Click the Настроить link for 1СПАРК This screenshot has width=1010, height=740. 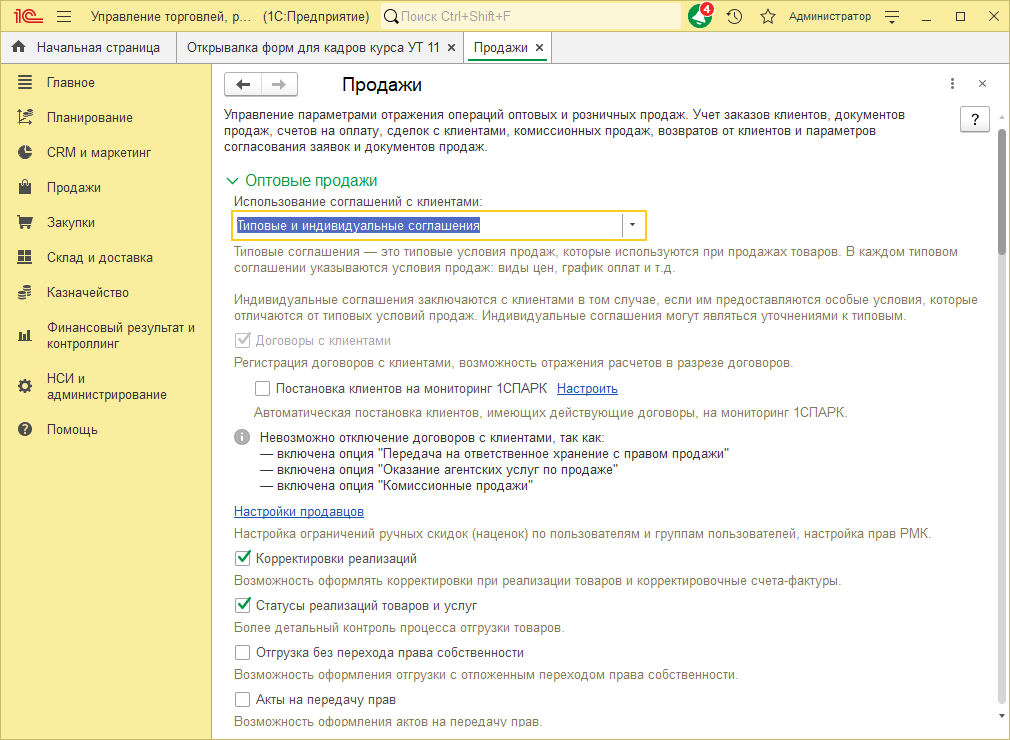tap(587, 388)
